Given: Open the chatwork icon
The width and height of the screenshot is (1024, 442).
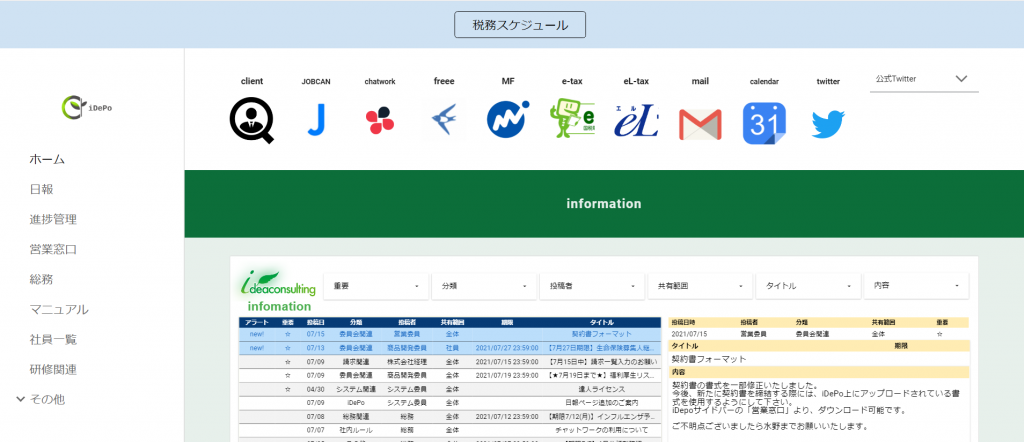Looking at the screenshot, I should coord(380,121).
